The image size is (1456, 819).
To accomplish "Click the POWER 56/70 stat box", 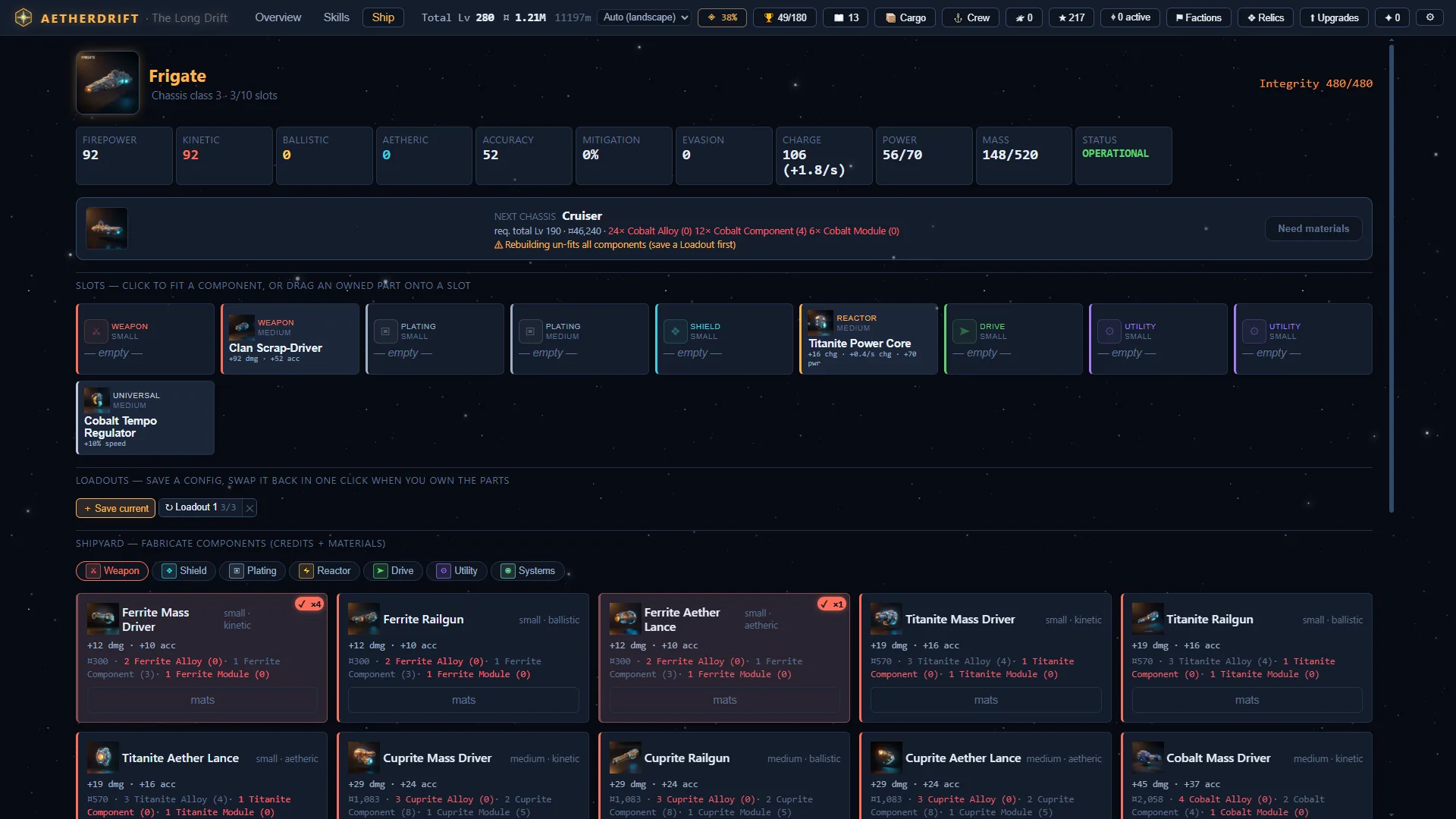I will tap(924, 155).
